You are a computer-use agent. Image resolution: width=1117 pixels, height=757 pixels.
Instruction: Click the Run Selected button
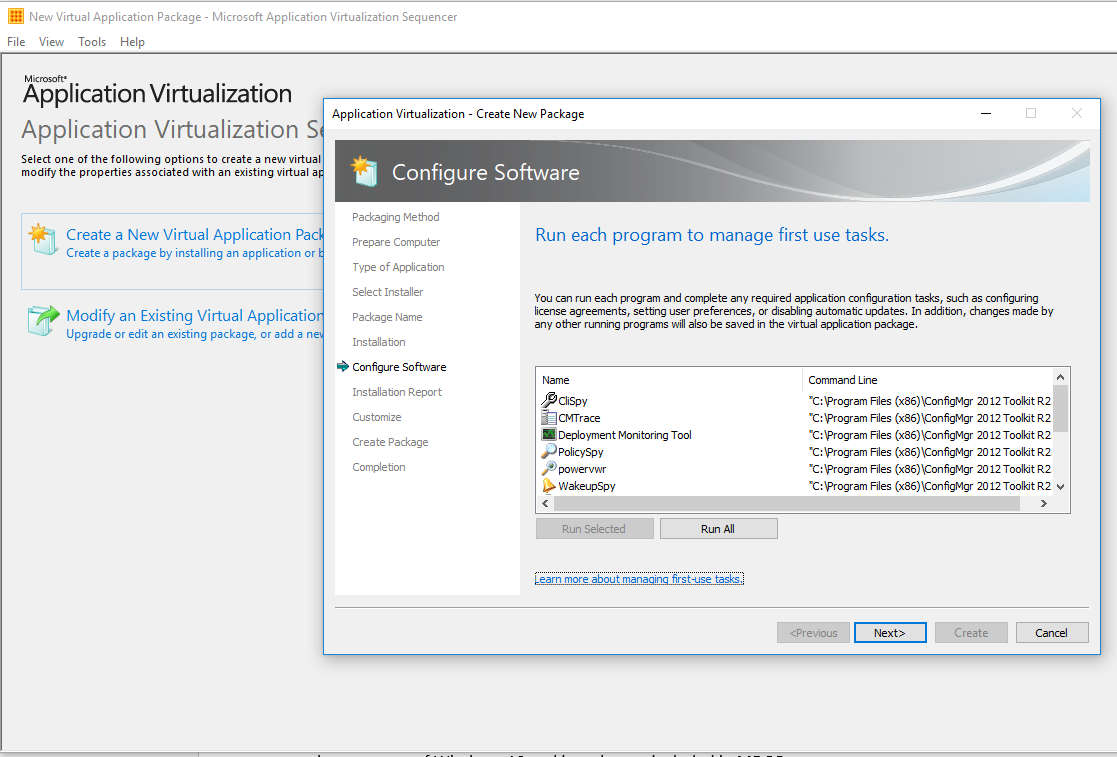(x=594, y=528)
